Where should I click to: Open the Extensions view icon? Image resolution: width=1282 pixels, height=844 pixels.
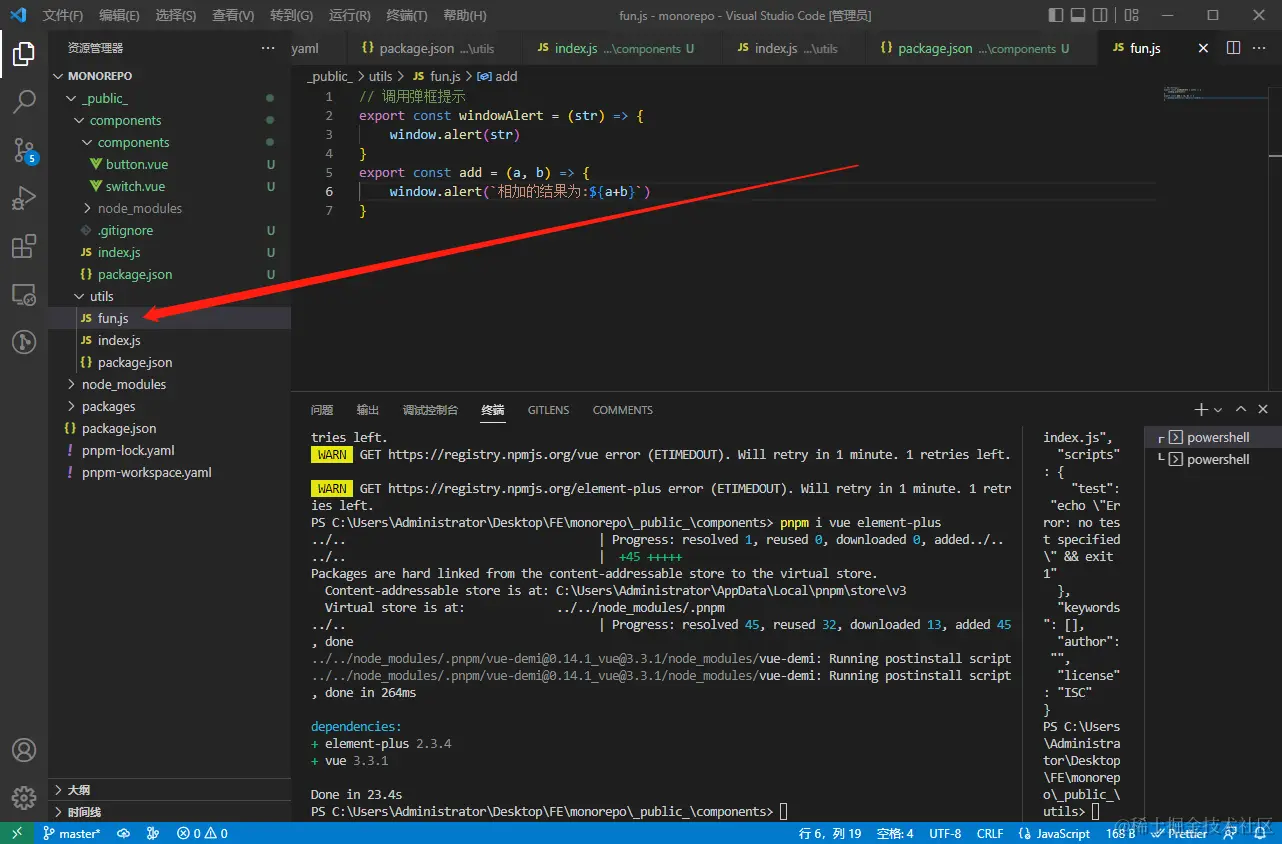point(24,246)
